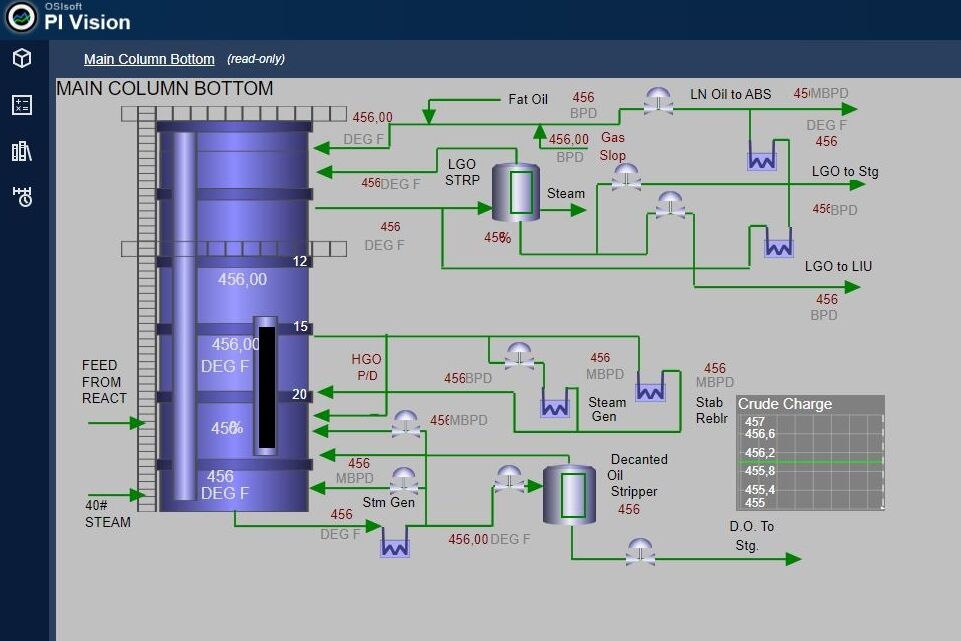Select the D.O. To Stg. label

pyautogui.click(x=751, y=536)
